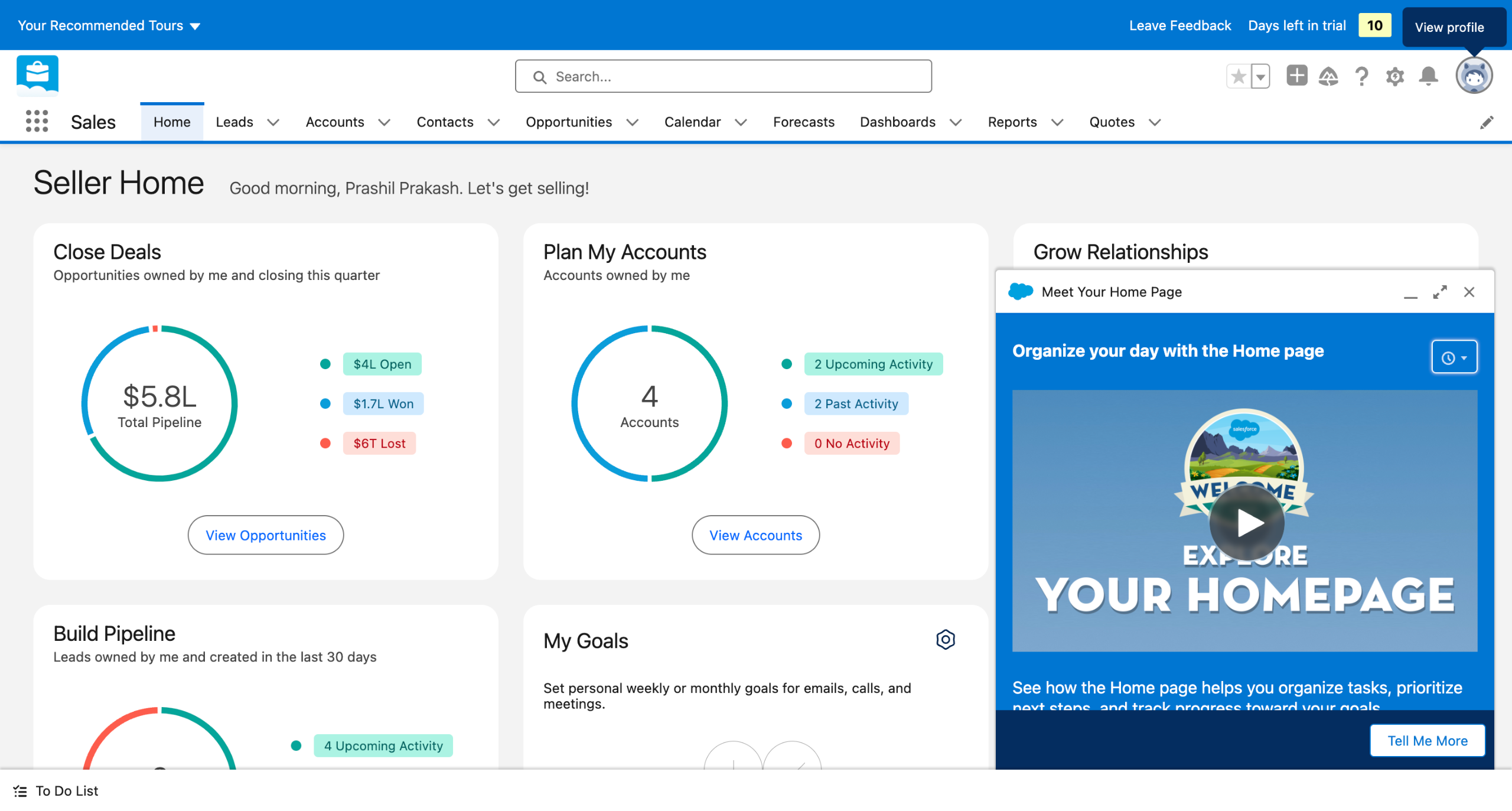The width and height of the screenshot is (1512, 811).
Task: Add page to favorites star icon
Action: pyautogui.click(x=1239, y=76)
